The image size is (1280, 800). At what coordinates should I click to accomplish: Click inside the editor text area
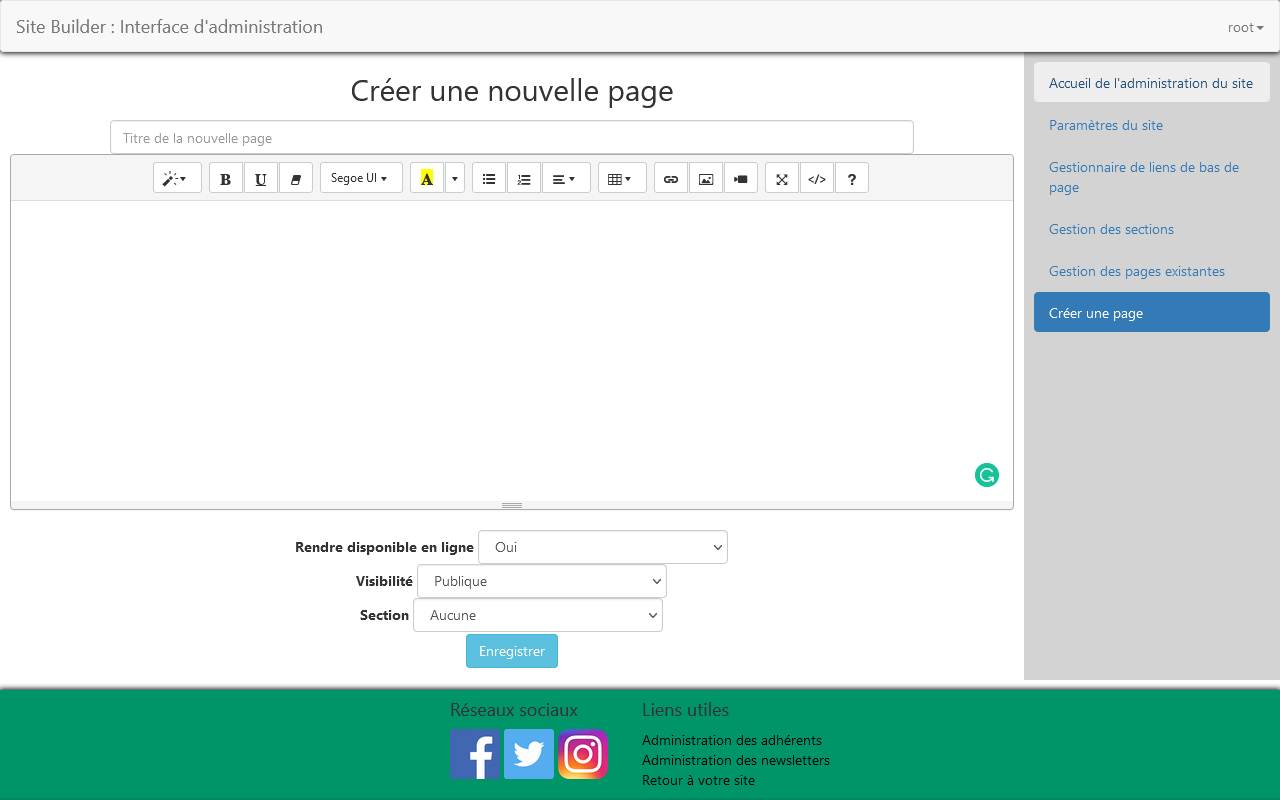[x=512, y=350]
